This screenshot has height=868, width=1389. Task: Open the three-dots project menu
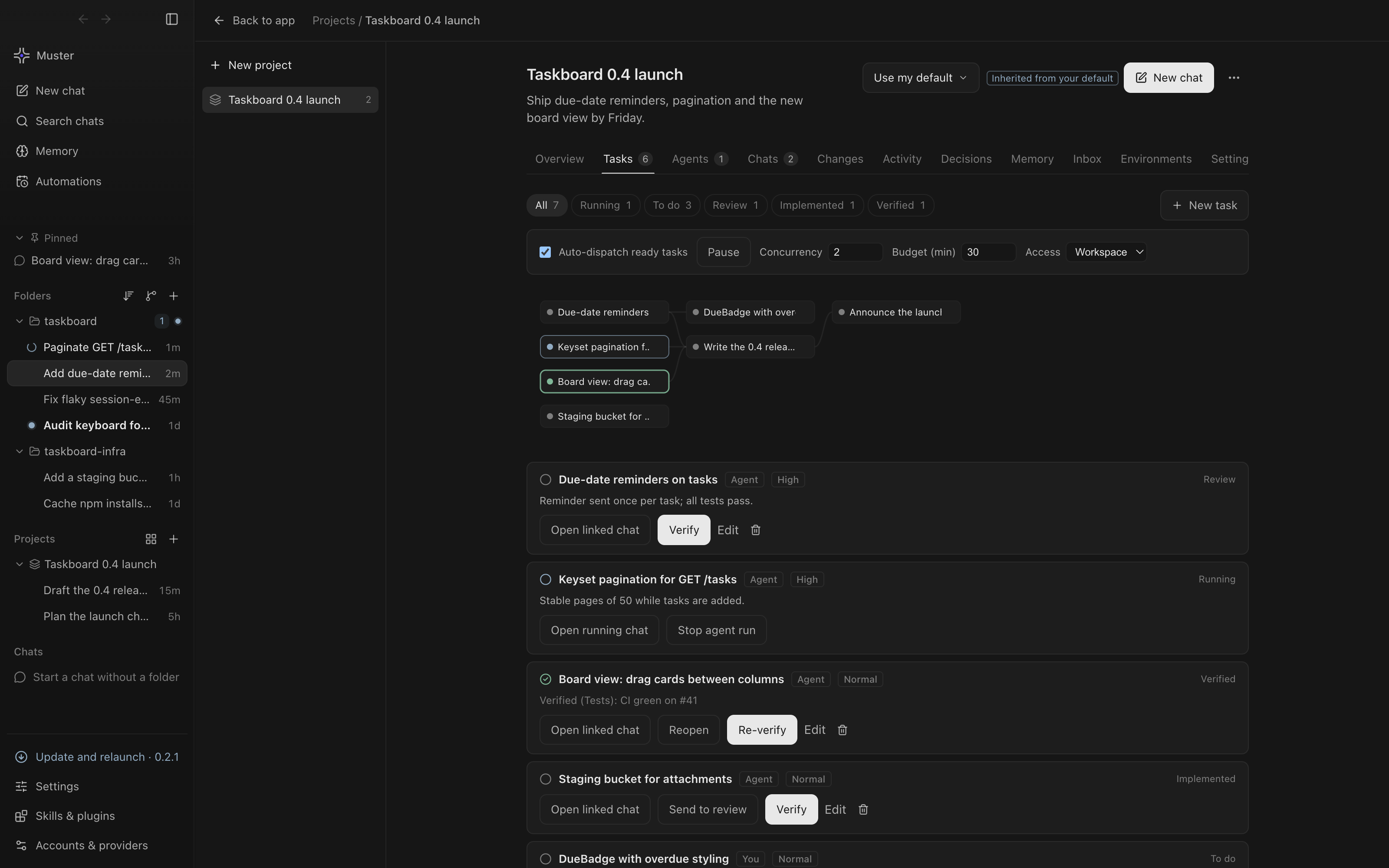[x=1234, y=78]
